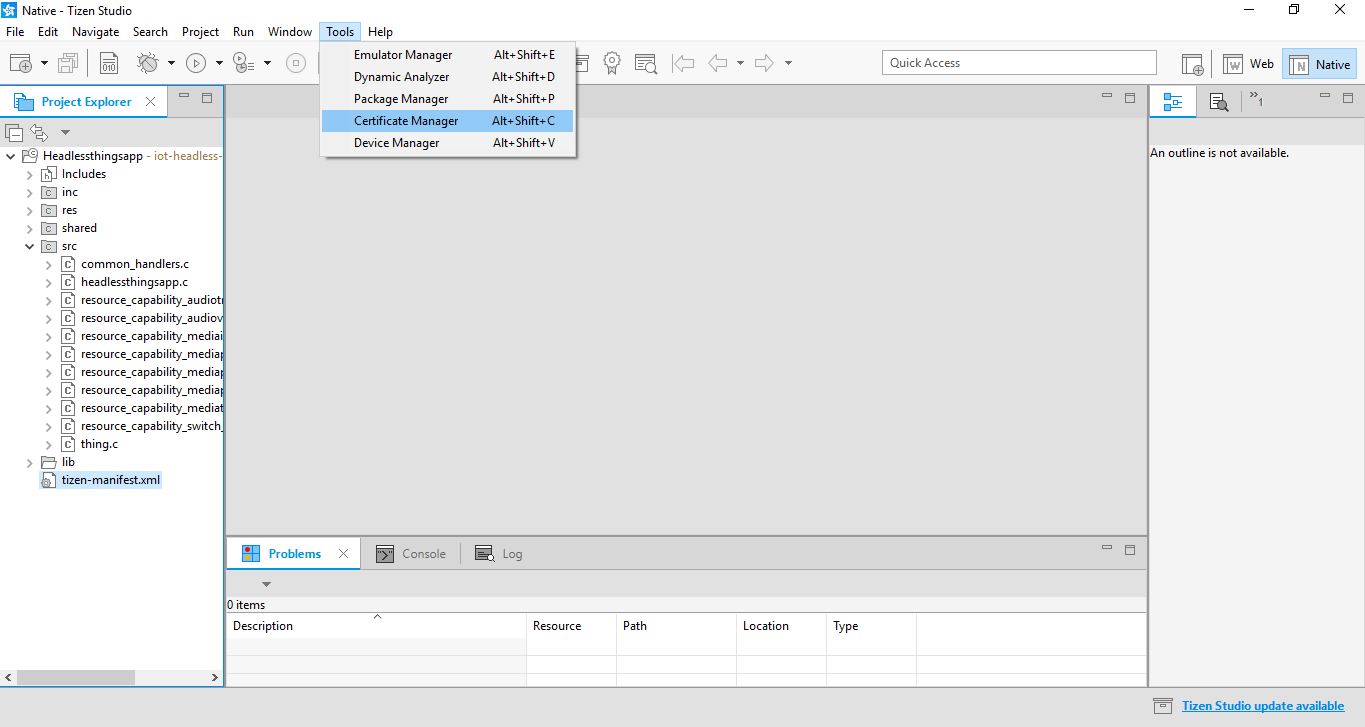This screenshot has height=727, width=1365.
Task: Toggle Link with Editor in Project Explorer
Action: tap(39, 132)
